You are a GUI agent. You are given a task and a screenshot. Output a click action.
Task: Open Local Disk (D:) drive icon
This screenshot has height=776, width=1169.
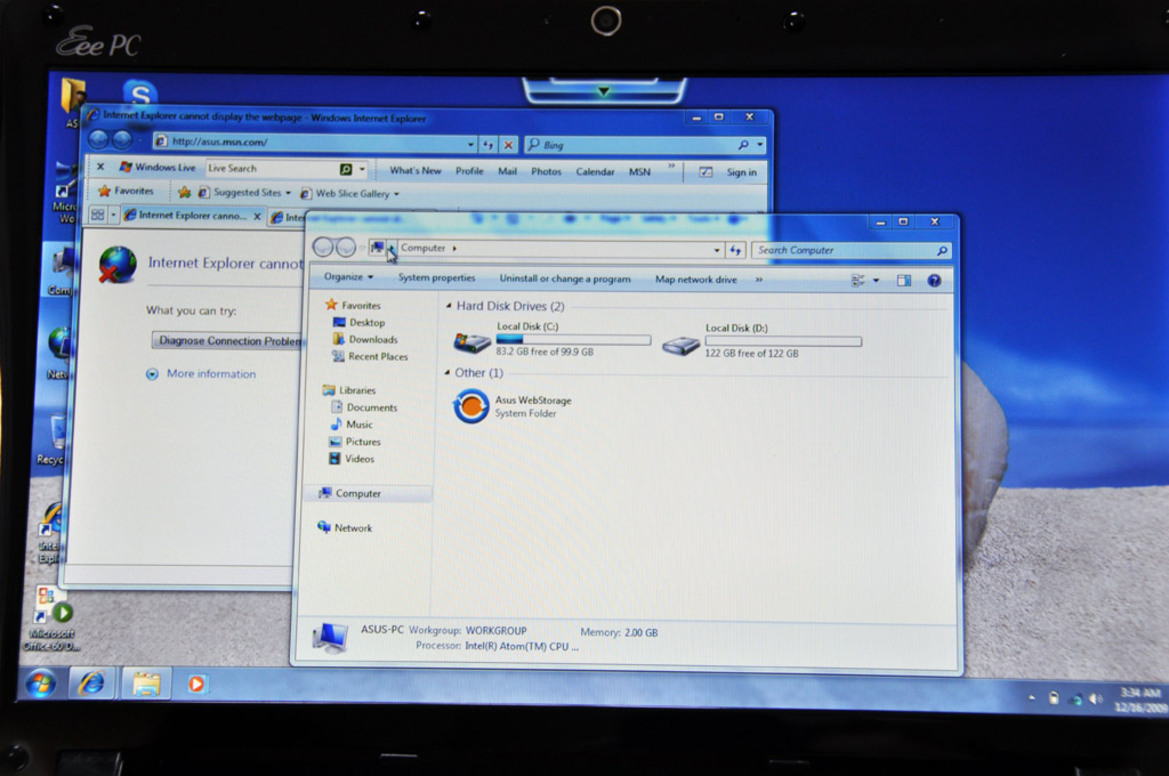681,345
